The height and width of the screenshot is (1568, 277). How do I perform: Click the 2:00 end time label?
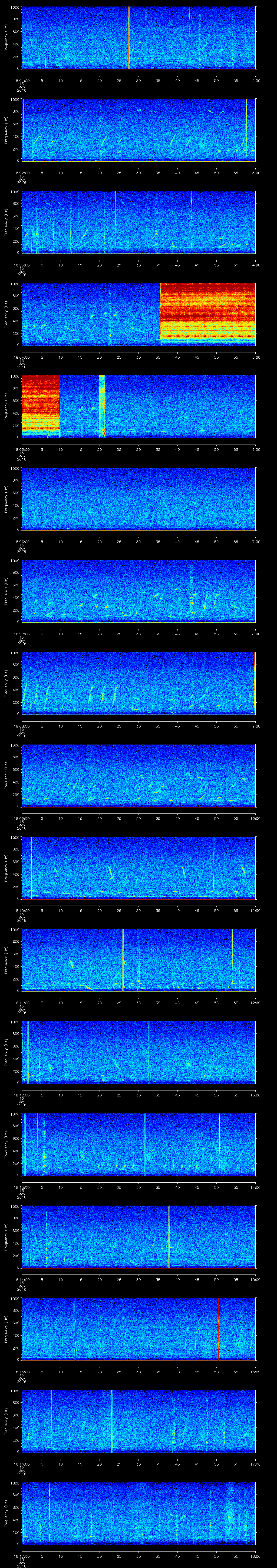point(256,80)
